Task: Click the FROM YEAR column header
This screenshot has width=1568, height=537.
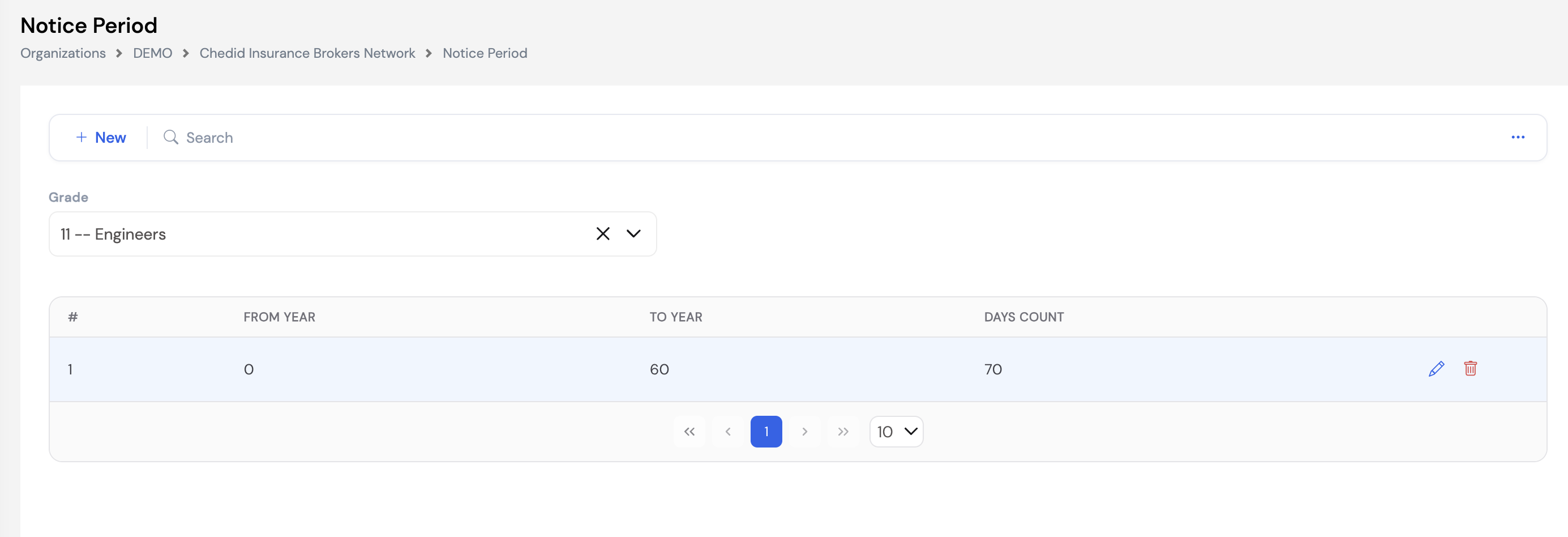Action: coord(280,317)
